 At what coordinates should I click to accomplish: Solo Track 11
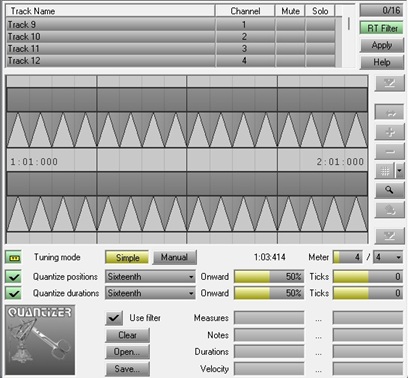coord(320,49)
